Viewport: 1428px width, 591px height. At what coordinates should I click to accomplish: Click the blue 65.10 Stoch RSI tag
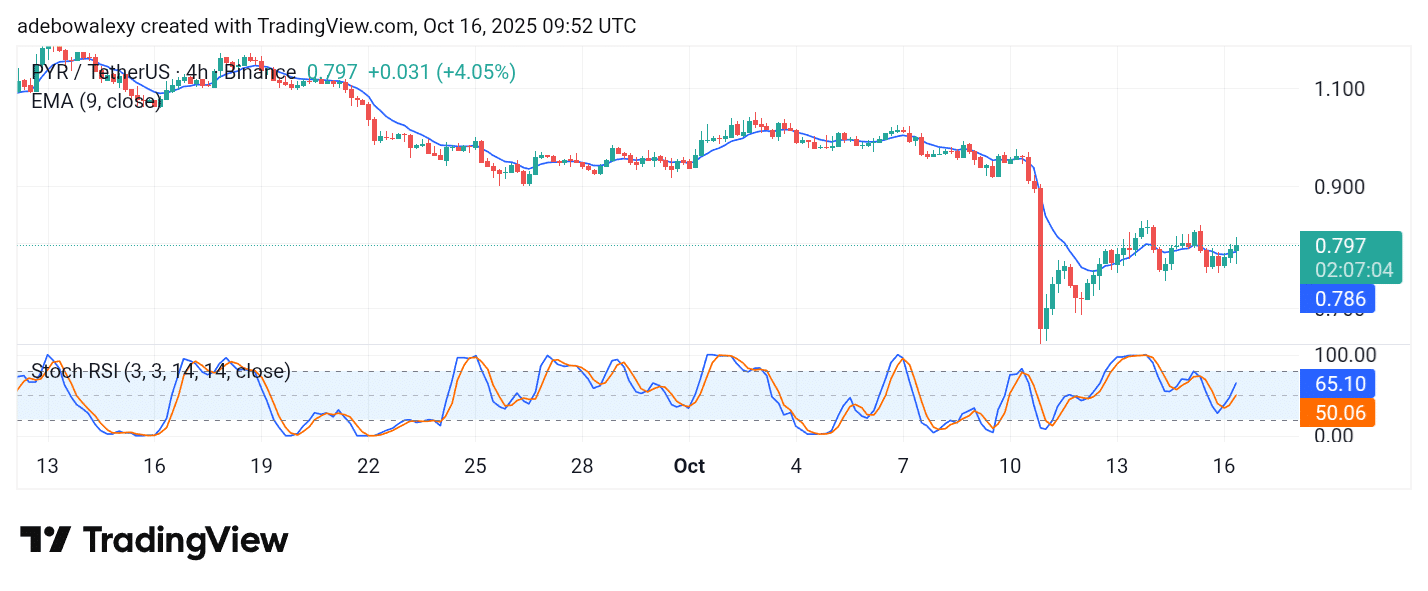1337,383
